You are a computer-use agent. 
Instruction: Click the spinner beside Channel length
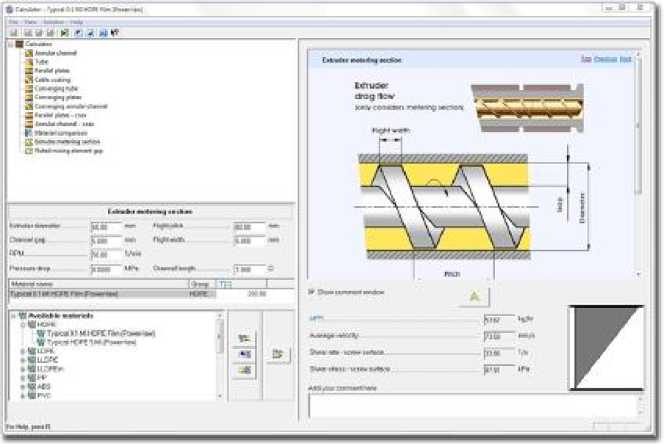click(x=271, y=269)
